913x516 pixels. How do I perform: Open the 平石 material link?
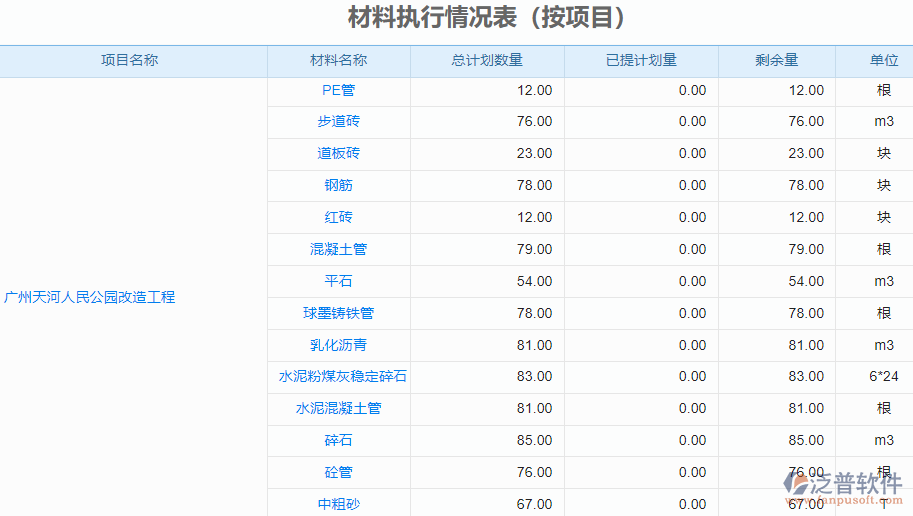coord(338,281)
